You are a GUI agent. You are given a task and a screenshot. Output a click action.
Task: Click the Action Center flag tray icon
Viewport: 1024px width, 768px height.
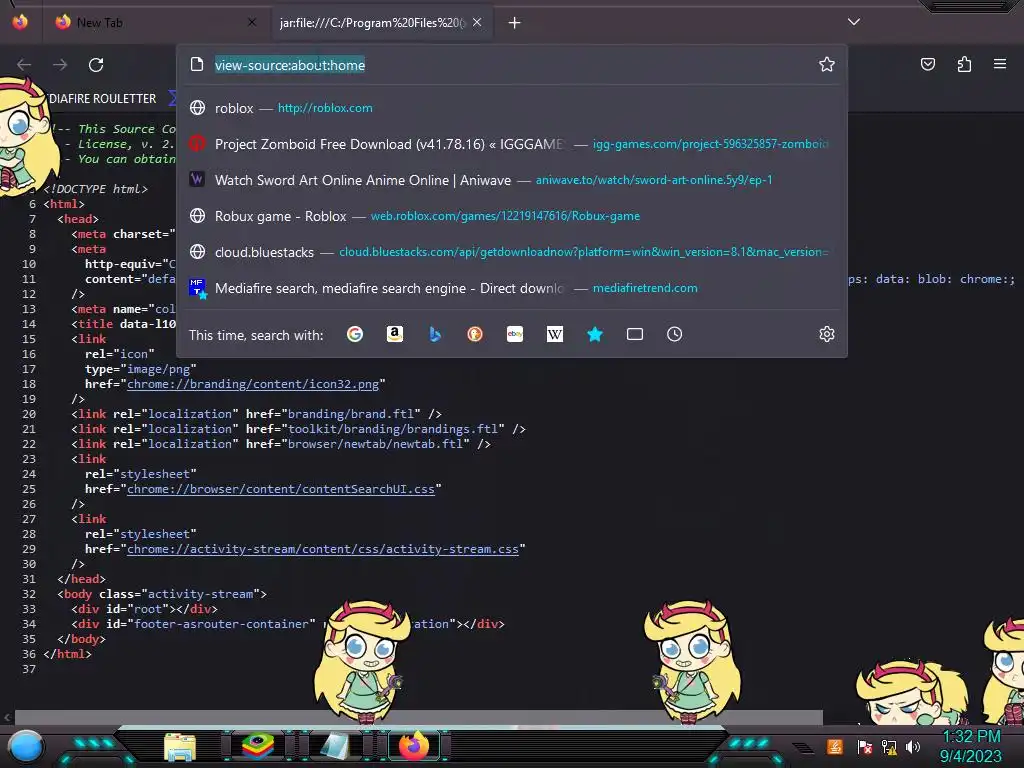(864, 746)
